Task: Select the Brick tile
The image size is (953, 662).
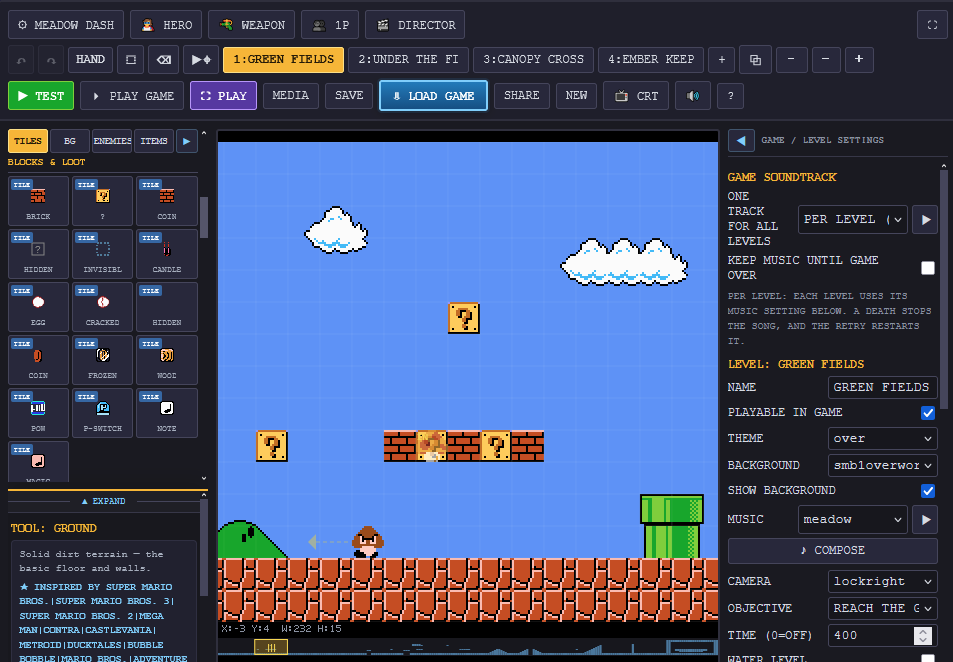Action: tap(38, 201)
